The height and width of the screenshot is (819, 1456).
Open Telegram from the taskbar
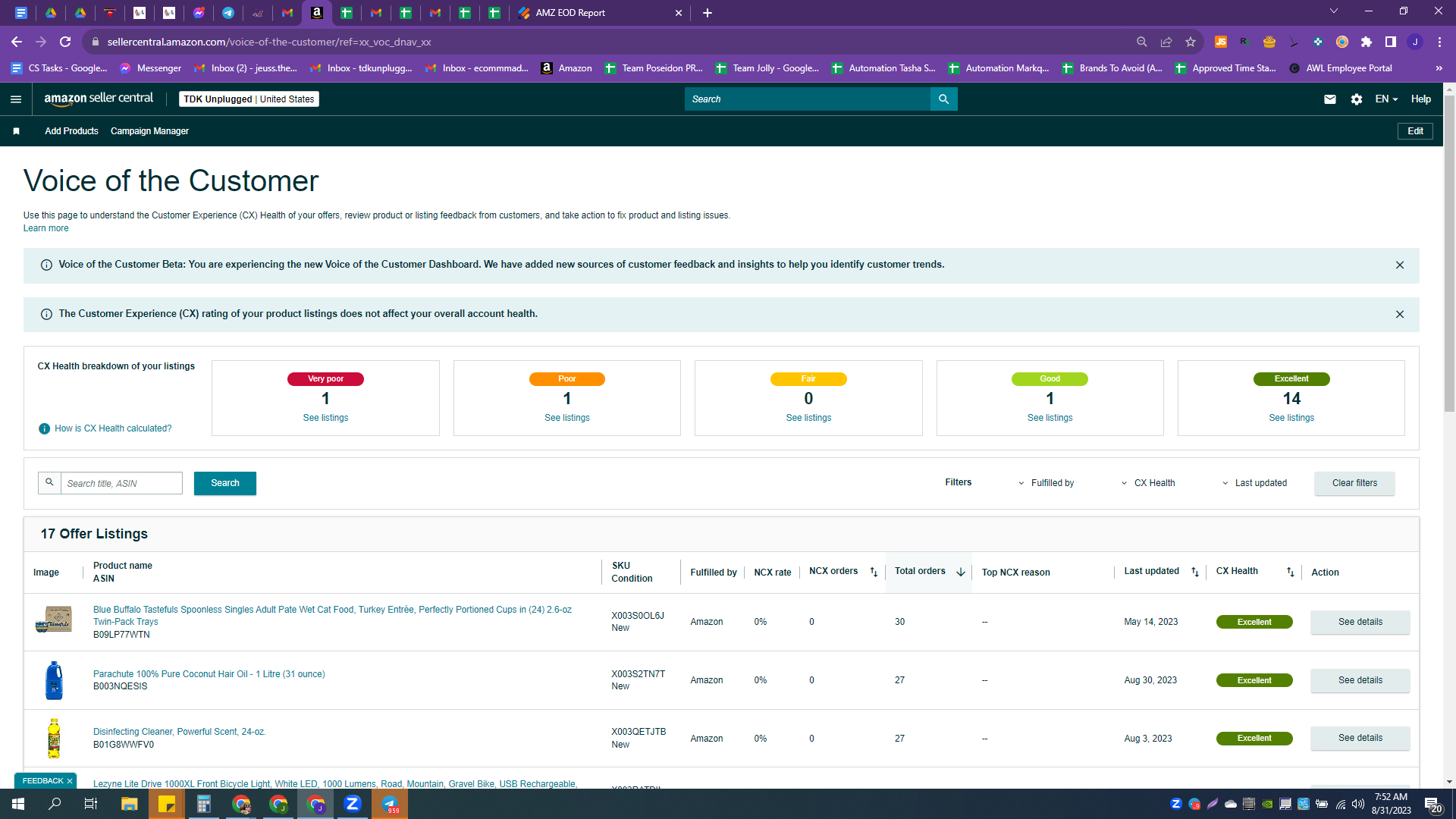point(390,804)
